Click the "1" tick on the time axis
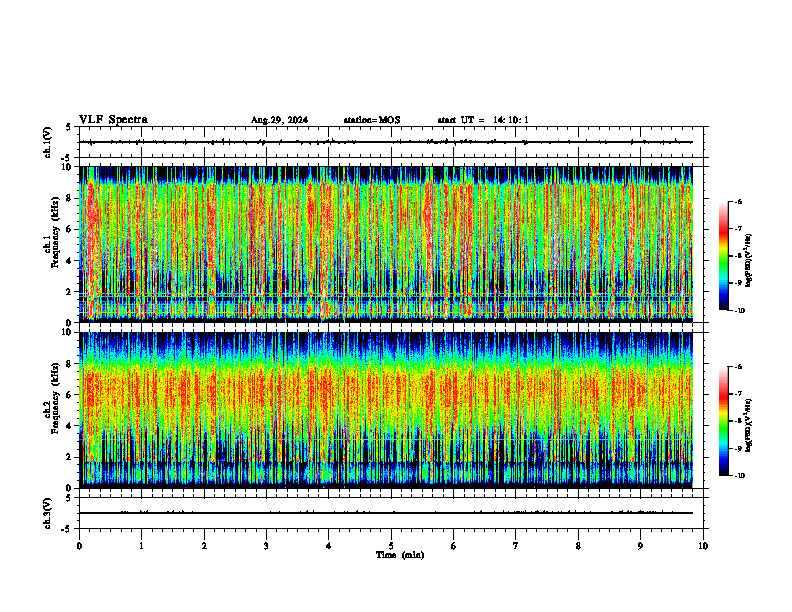792x612 pixels. [142, 546]
